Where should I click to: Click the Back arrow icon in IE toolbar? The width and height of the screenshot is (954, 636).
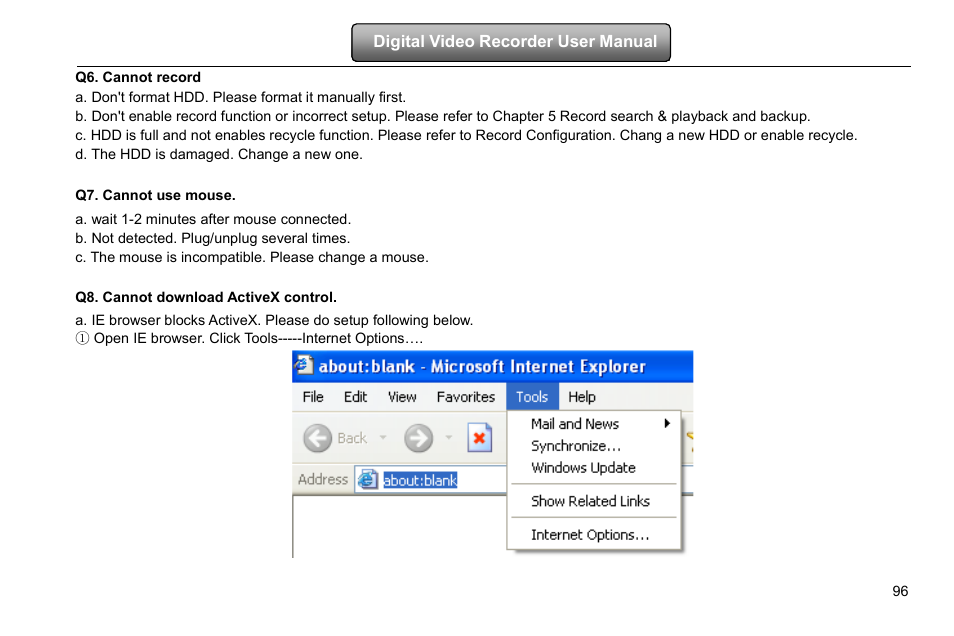[318, 438]
